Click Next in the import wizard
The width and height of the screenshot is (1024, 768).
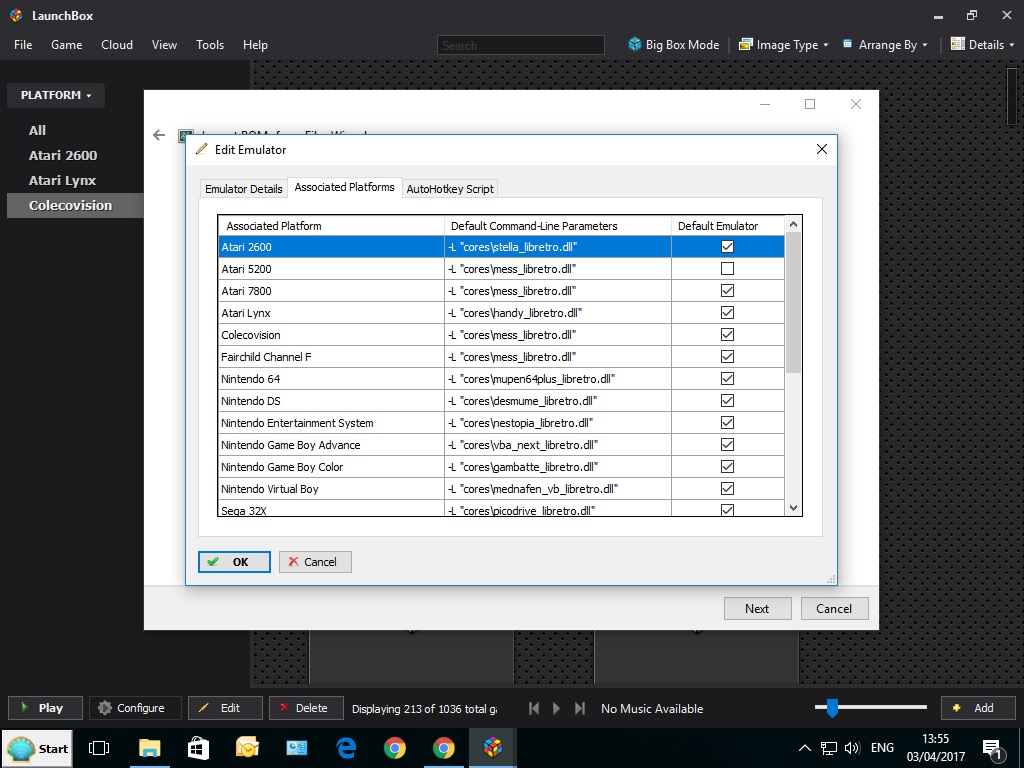758,609
